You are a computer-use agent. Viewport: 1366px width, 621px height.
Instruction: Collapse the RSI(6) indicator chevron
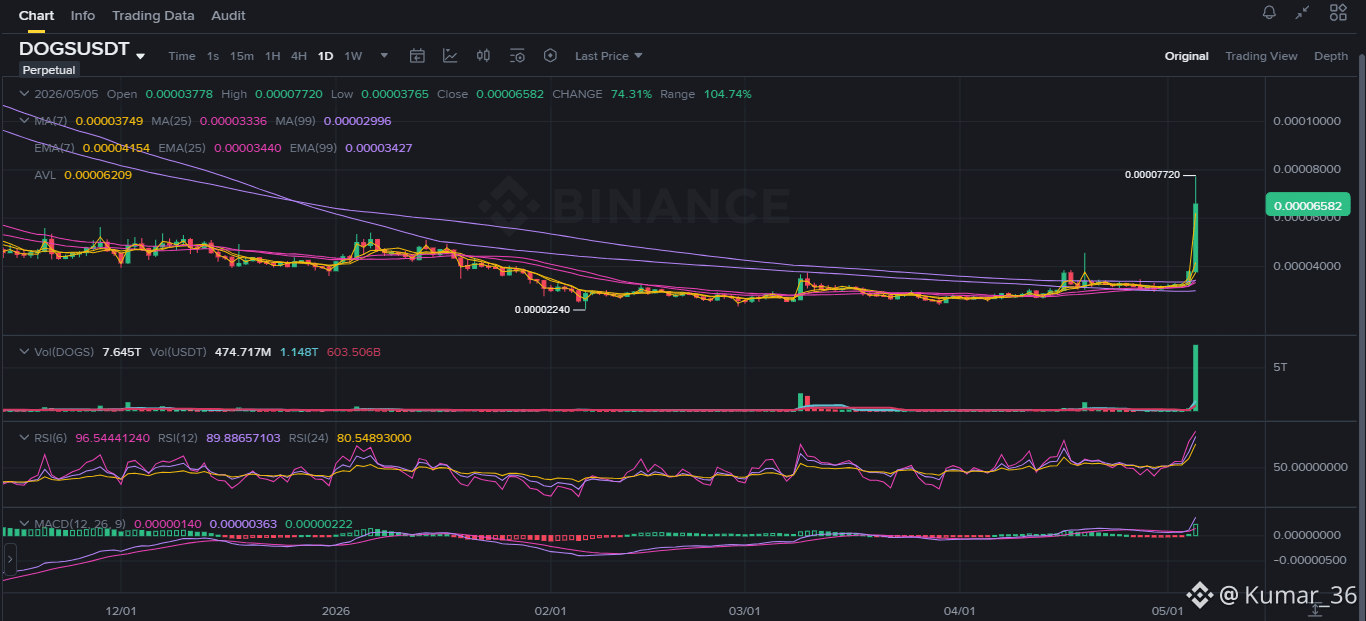pyautogui.click(x=24, y=438)
